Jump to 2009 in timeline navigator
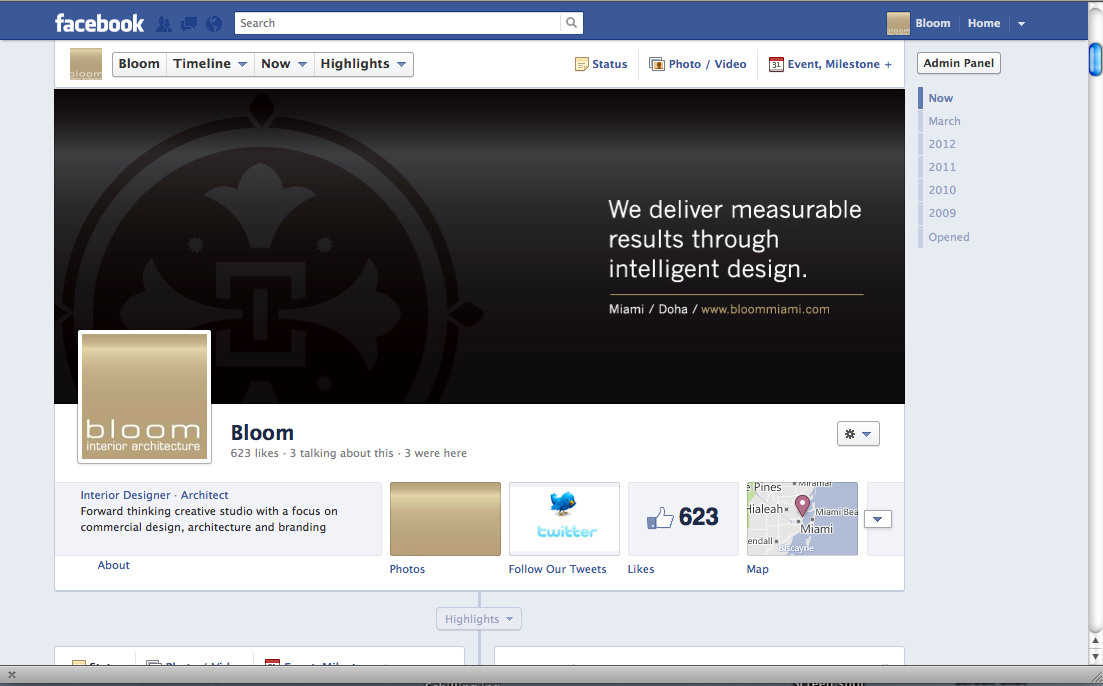The image size is (1103, 686). click(942, 213)
